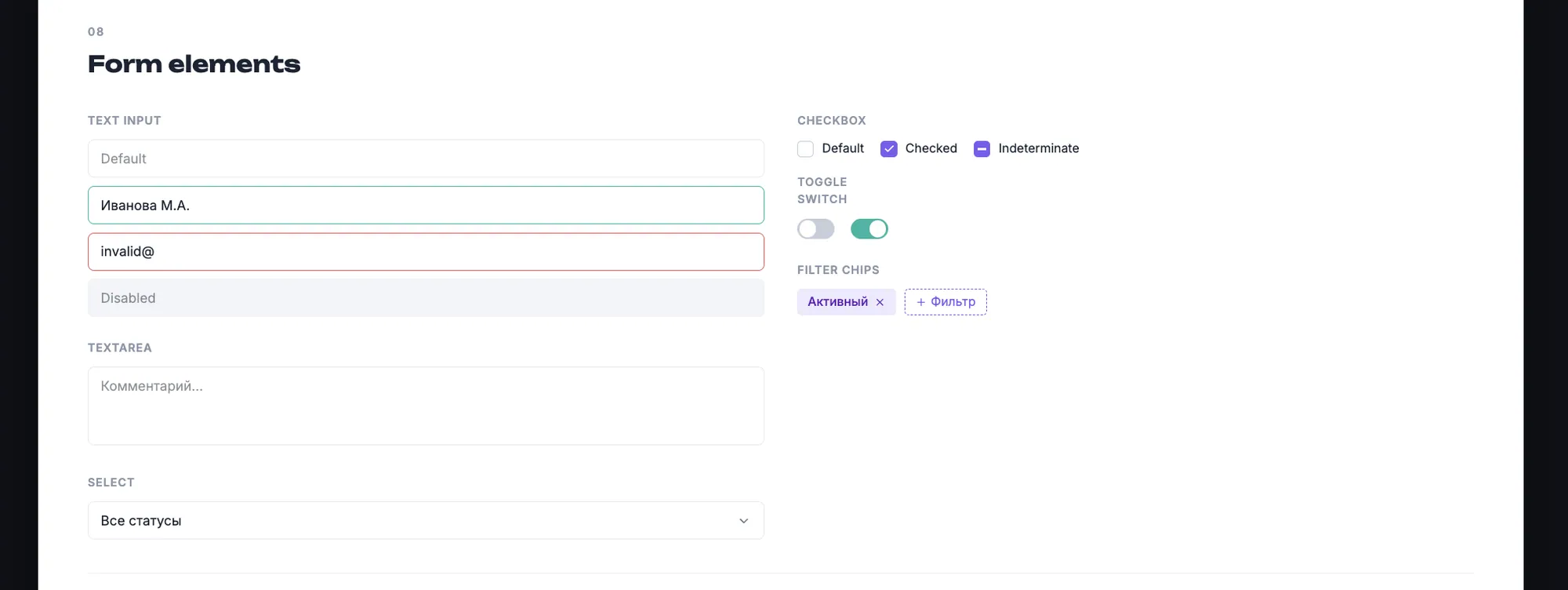The image size is (1568, 590).
Task: Click the chevron arrow of status select
Action: (x=743, y=521)
